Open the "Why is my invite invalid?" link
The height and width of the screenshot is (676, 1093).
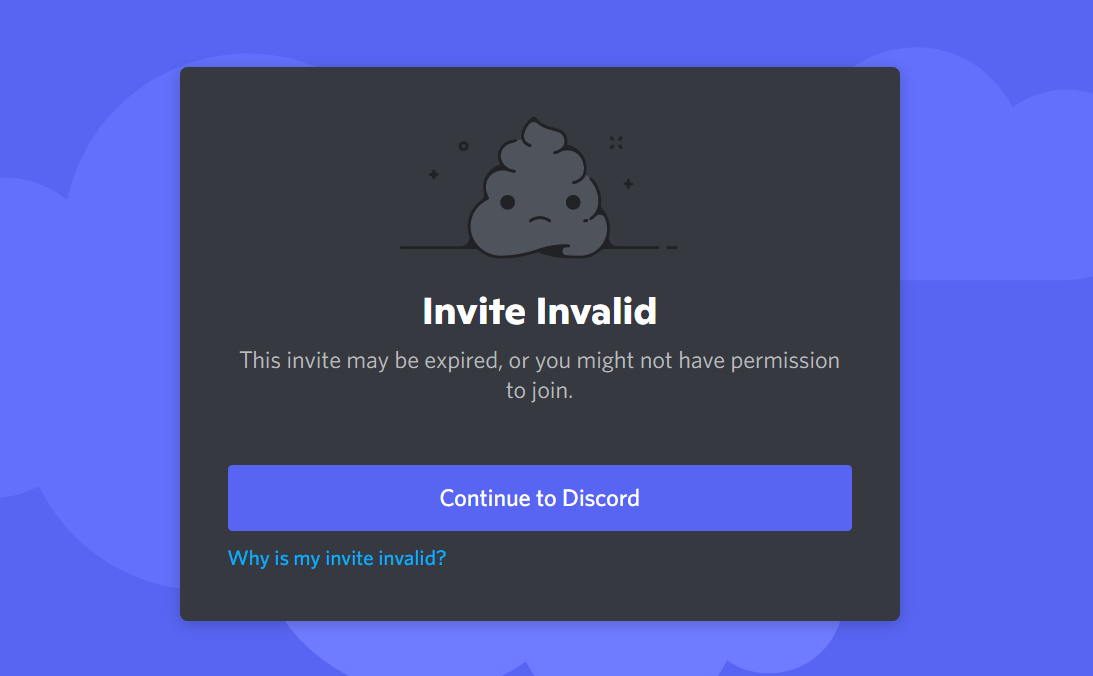click(337, 558)
